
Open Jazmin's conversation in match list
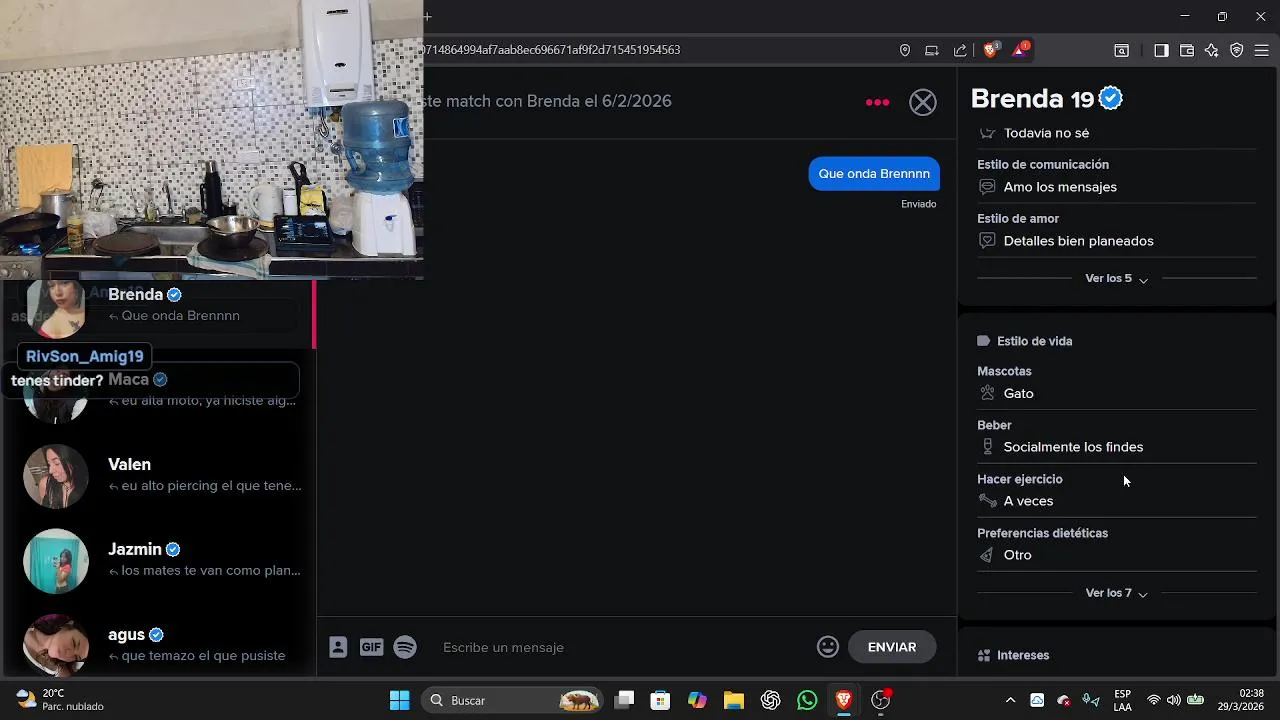pyautogui.click(x=160, y=560)
